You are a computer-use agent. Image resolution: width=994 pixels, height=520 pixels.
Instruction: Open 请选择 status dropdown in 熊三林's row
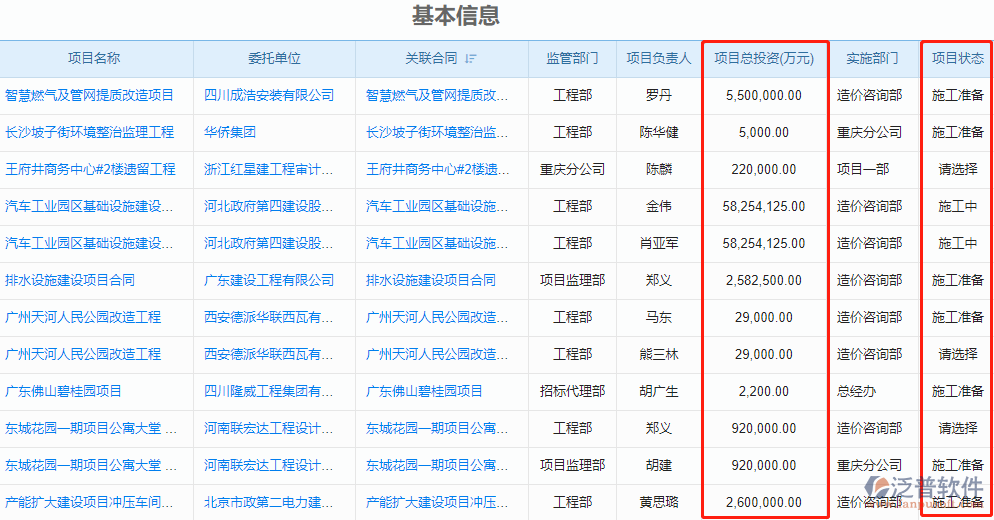point(958,354)
